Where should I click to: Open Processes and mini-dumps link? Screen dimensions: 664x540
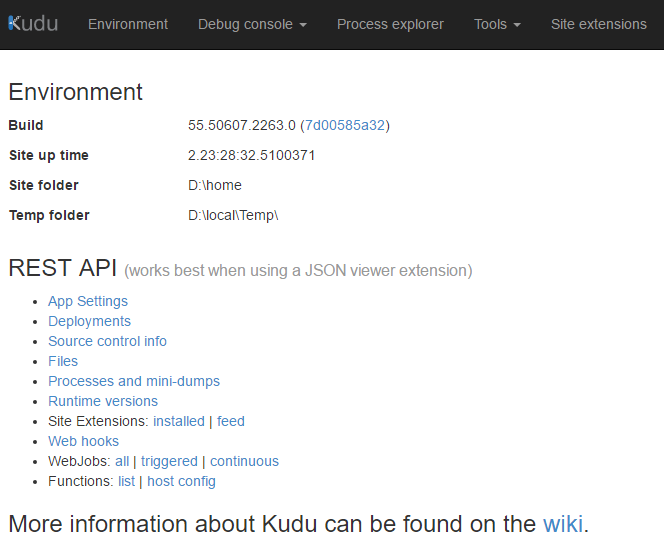point(134,381)
